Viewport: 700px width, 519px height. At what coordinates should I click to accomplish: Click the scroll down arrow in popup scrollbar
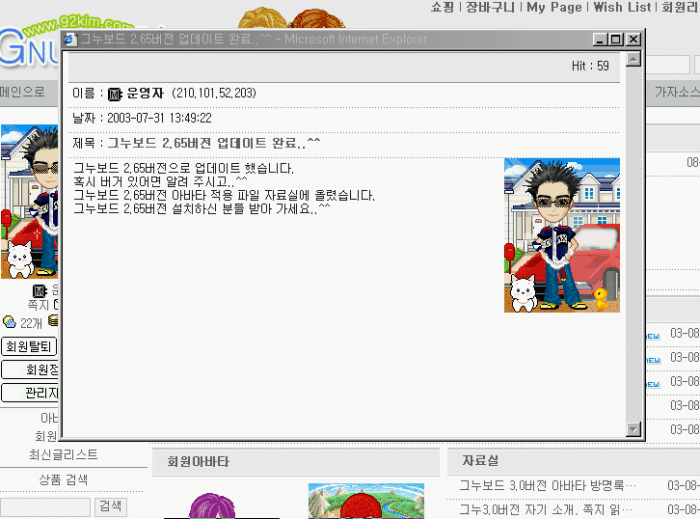click(633, 429)
